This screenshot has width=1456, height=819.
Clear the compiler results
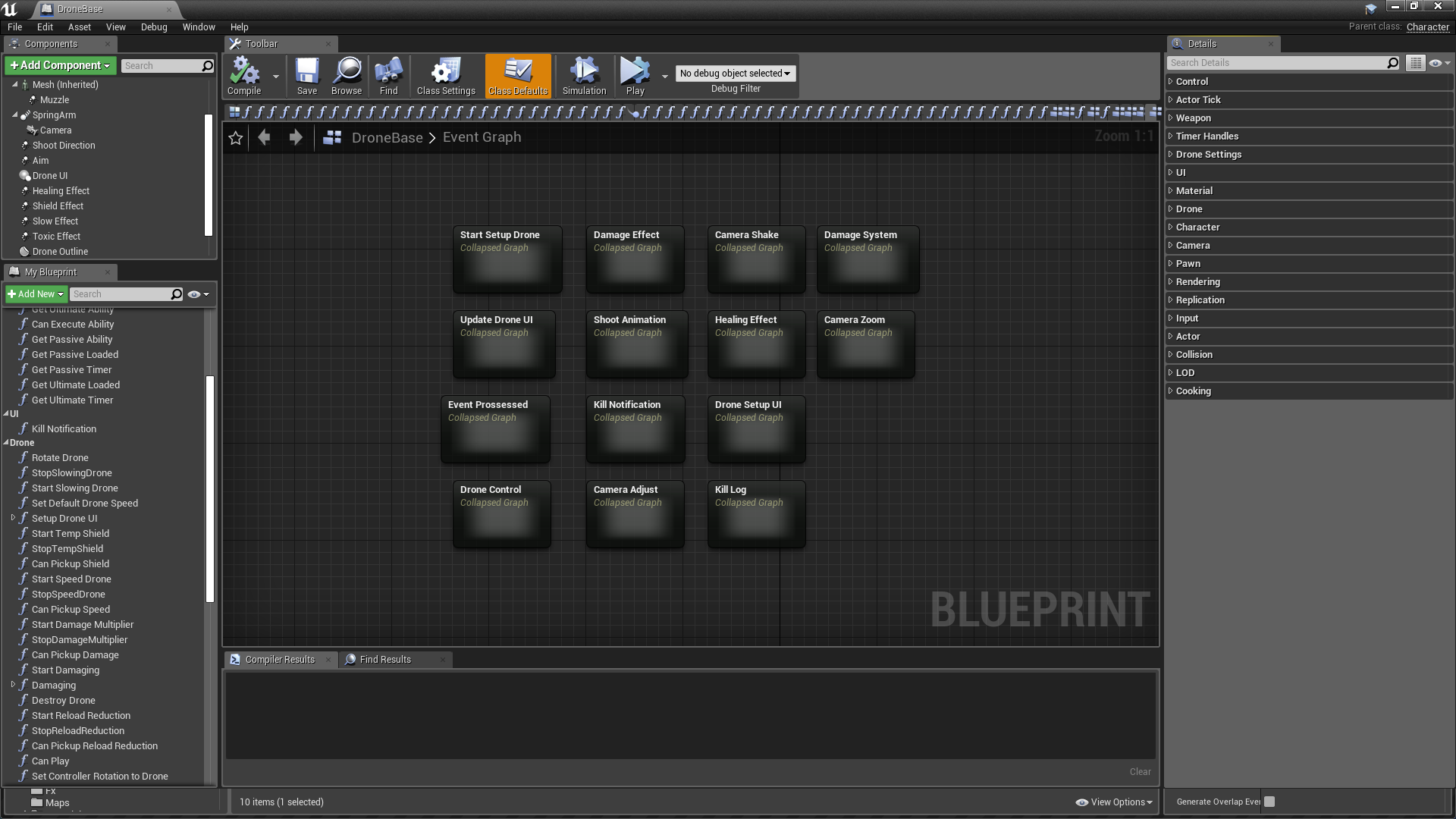[x=1140, y=772]
